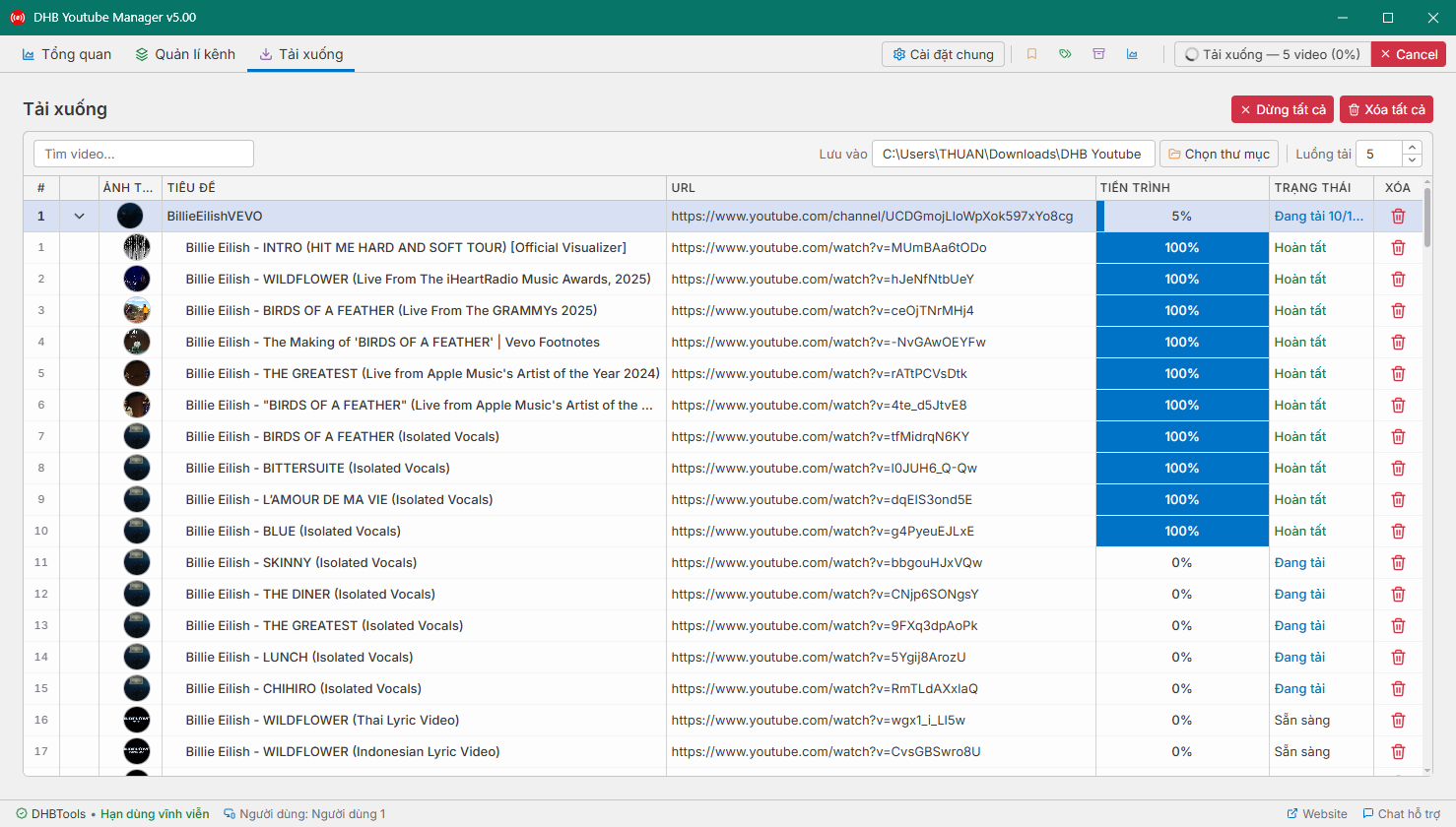Click the TIẾN TRÌNH column header
This screenshot has height=827, width=1456.
tap(1182, 187)
